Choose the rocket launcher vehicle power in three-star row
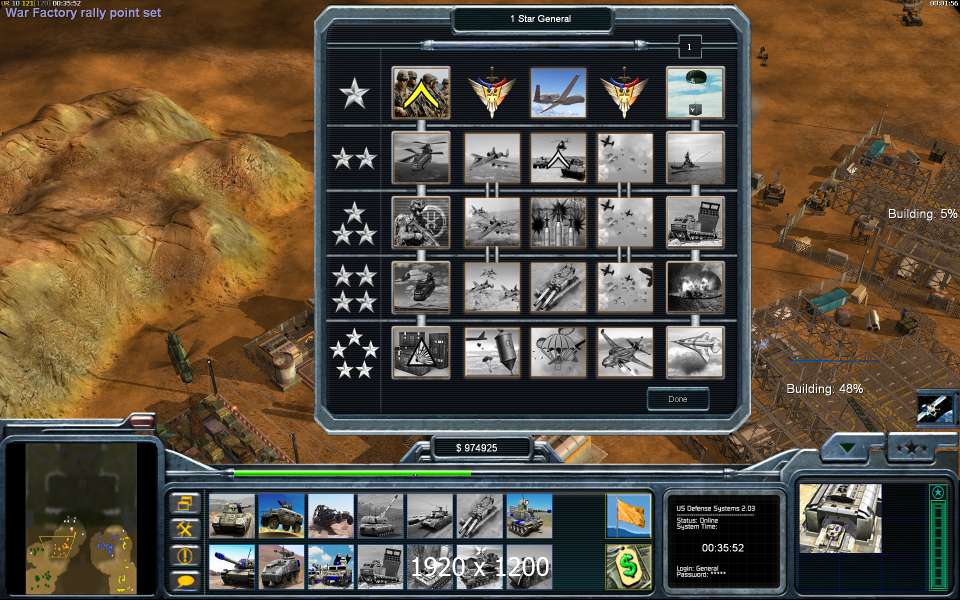This screenshot has width=960, height=600. point(695,222)
